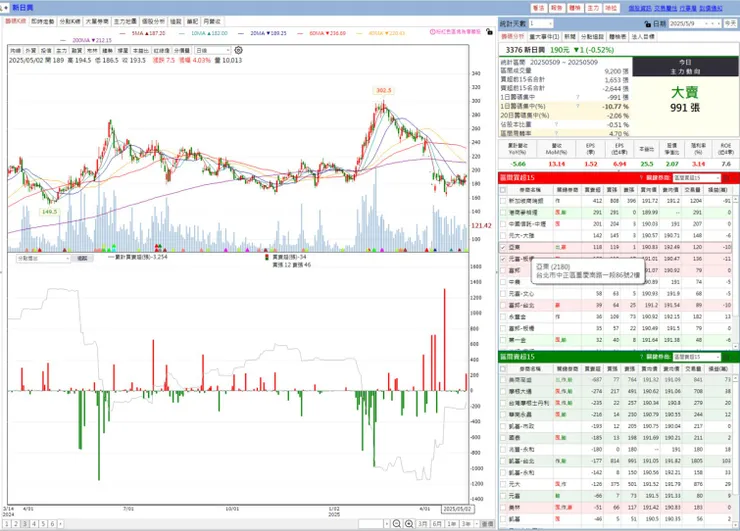740x531 pixels.
Task: Click the lock icon beside 日期
Action: (648, 24)
